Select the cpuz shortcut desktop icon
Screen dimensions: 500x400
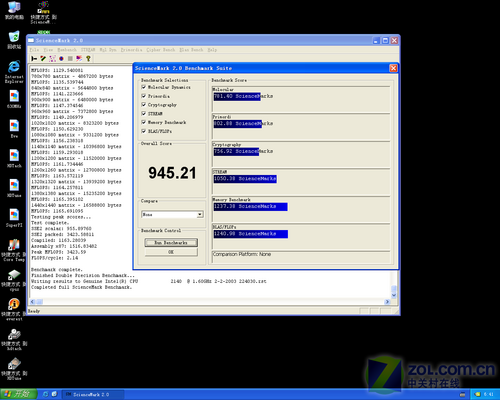(x=14, y=280)
